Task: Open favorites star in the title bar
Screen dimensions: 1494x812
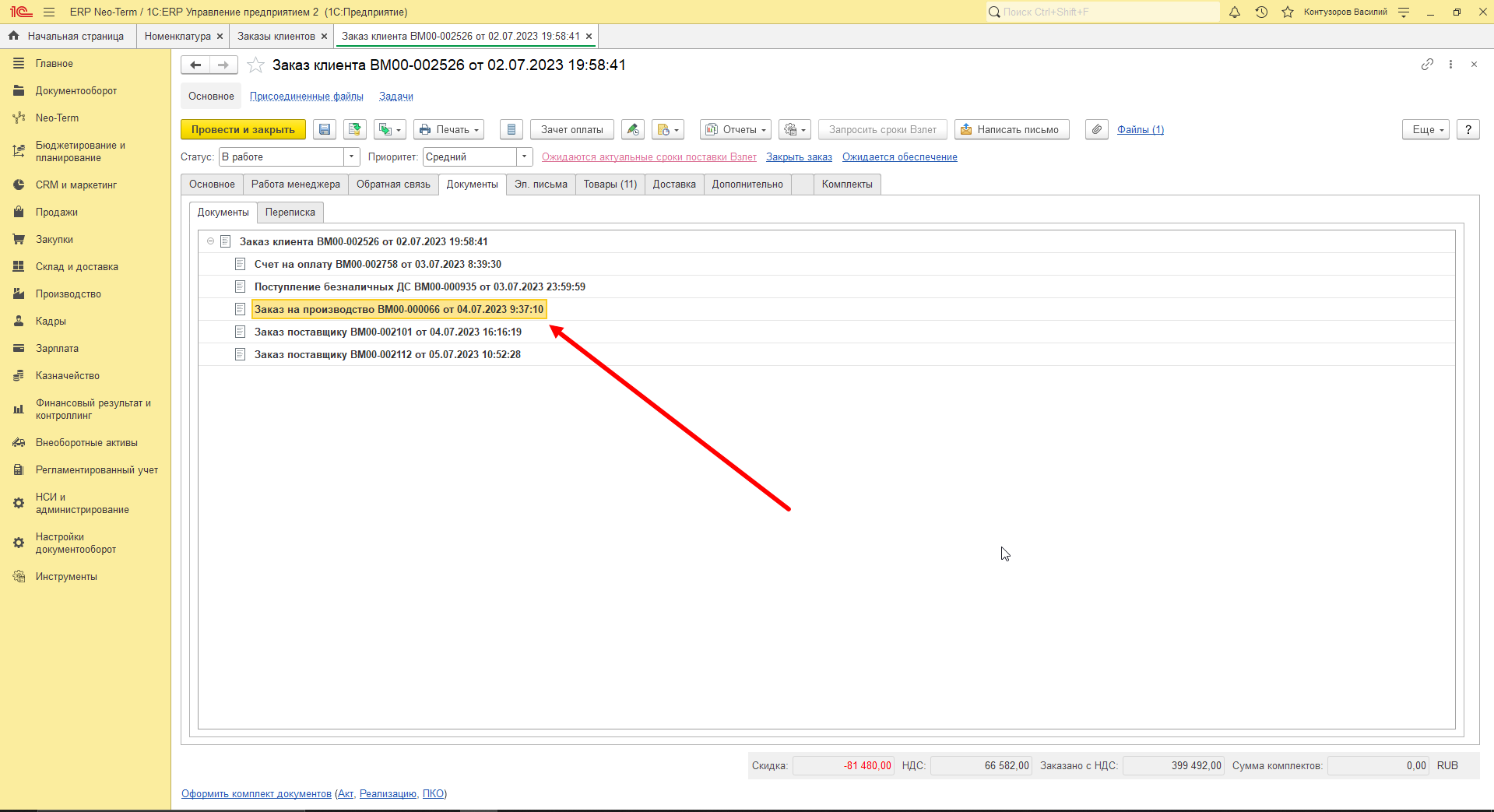Action: (x=1288, y=12)
